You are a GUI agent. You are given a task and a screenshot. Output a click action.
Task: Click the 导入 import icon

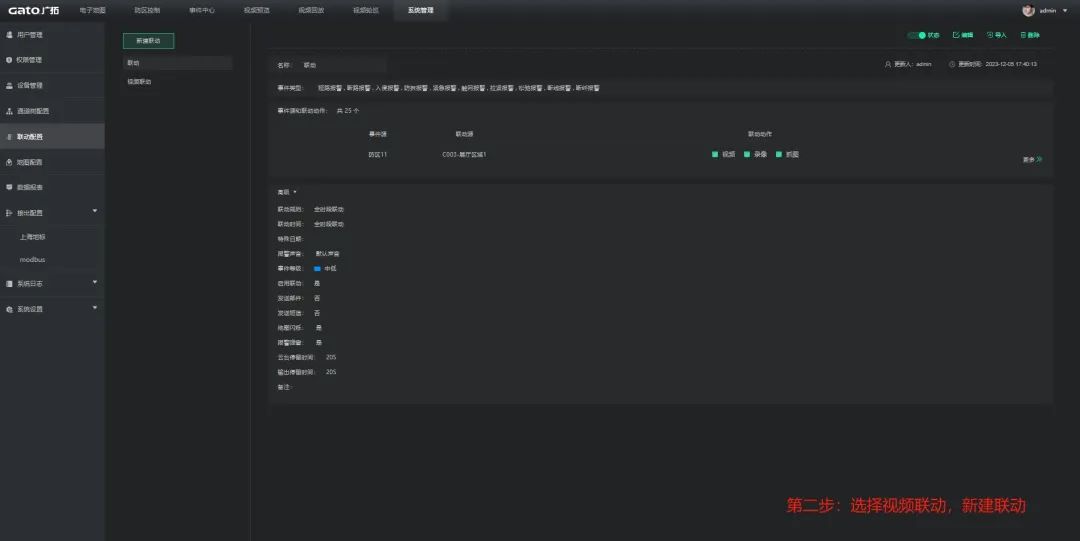990,35
